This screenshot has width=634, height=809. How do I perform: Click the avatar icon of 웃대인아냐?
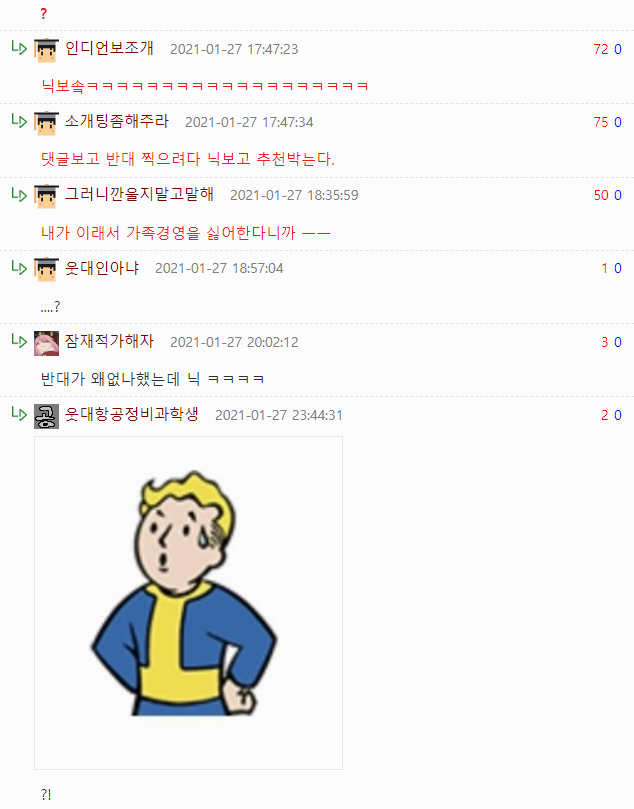pyautogui.click(x=46, y=269)
